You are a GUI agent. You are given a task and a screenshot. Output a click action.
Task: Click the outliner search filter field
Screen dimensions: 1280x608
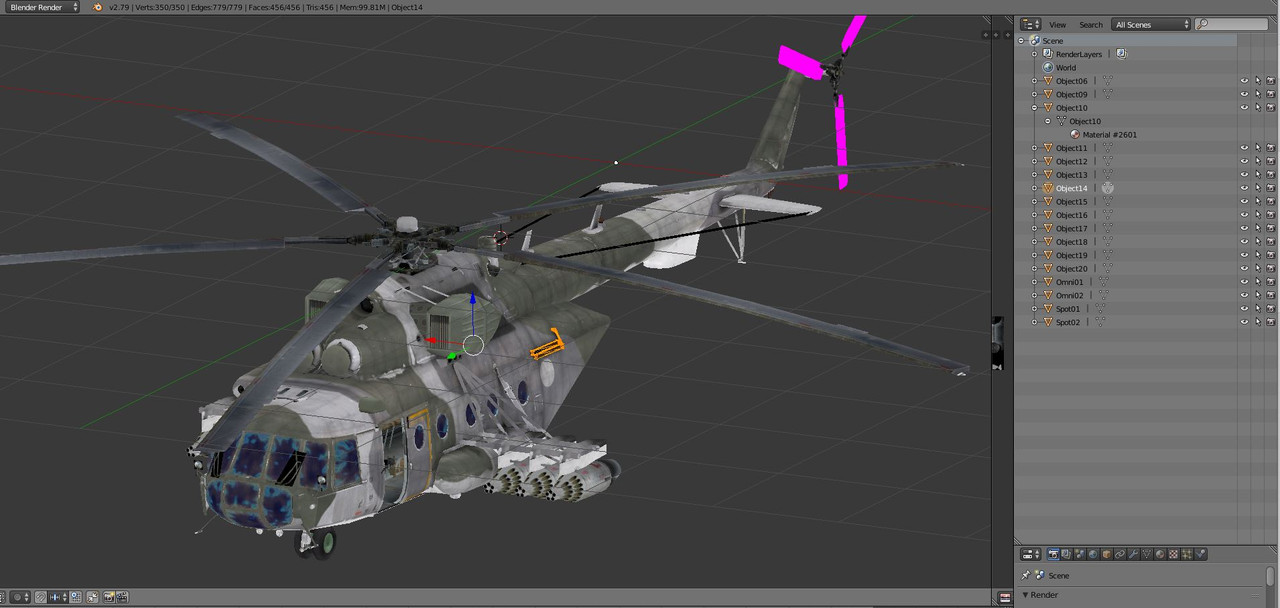tap(1231, 24)
